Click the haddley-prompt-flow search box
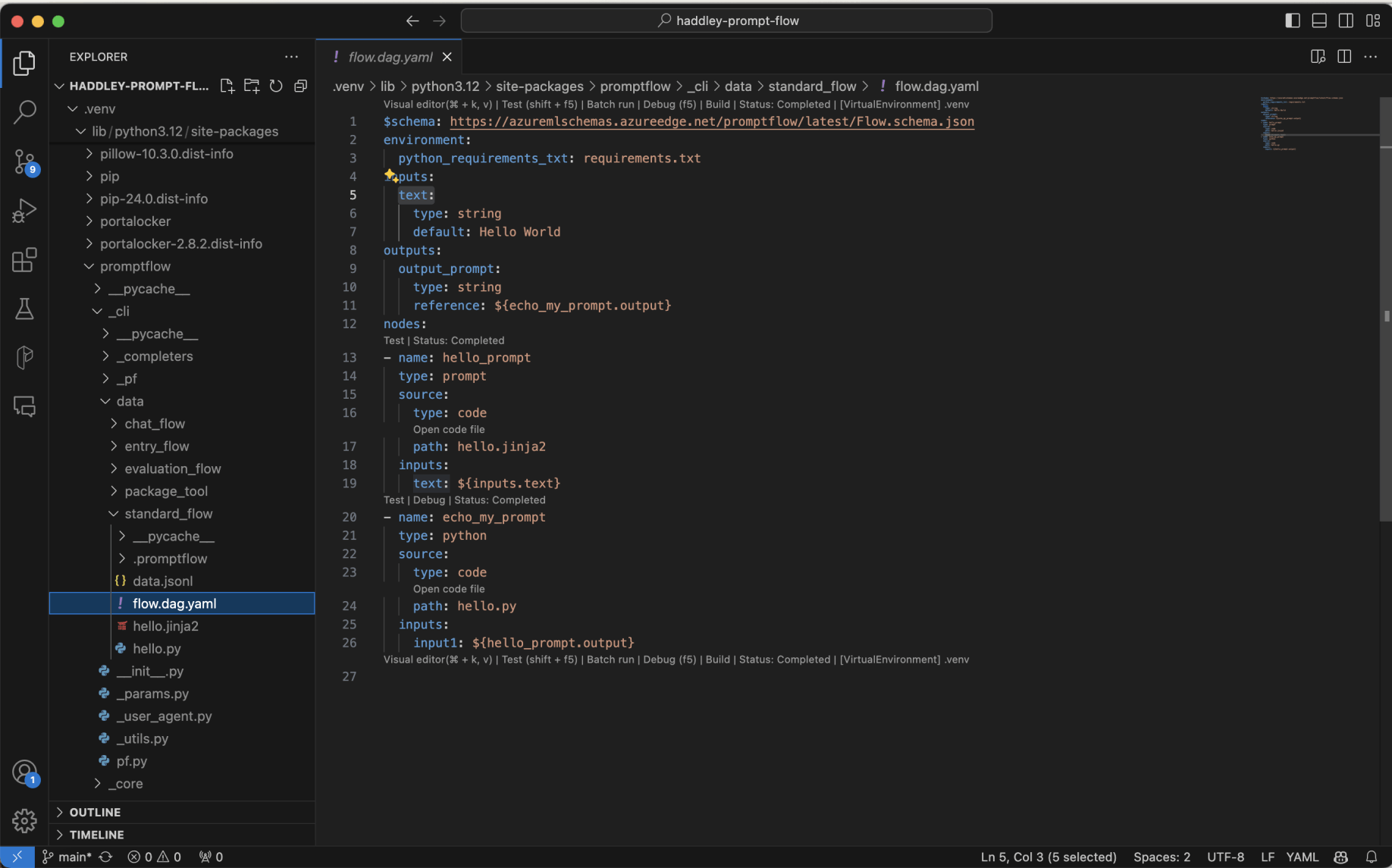This screenshot has width=1392, height=868. tap(726, 20)
